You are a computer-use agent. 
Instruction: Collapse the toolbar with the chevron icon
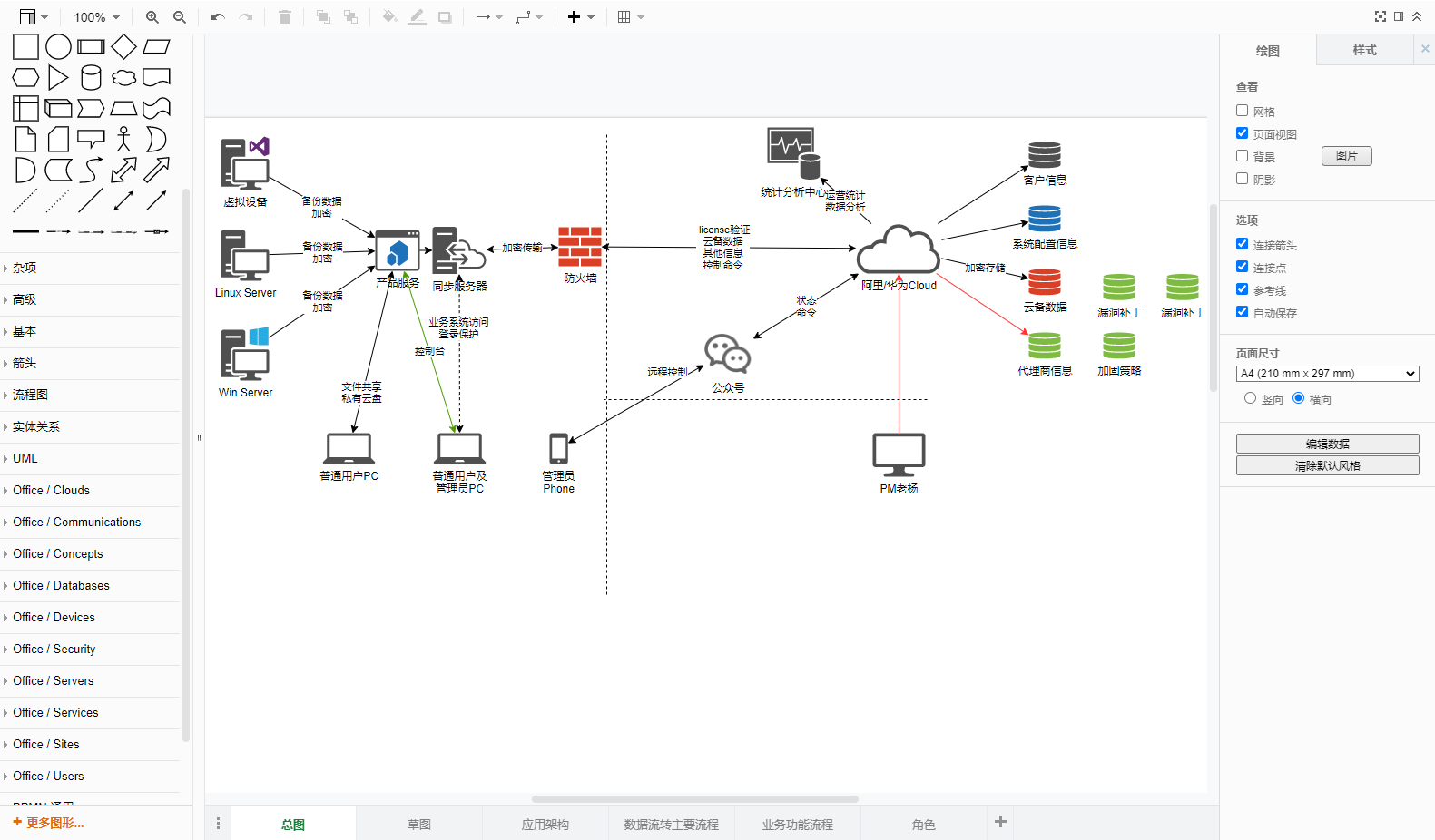click(1417, 16)
